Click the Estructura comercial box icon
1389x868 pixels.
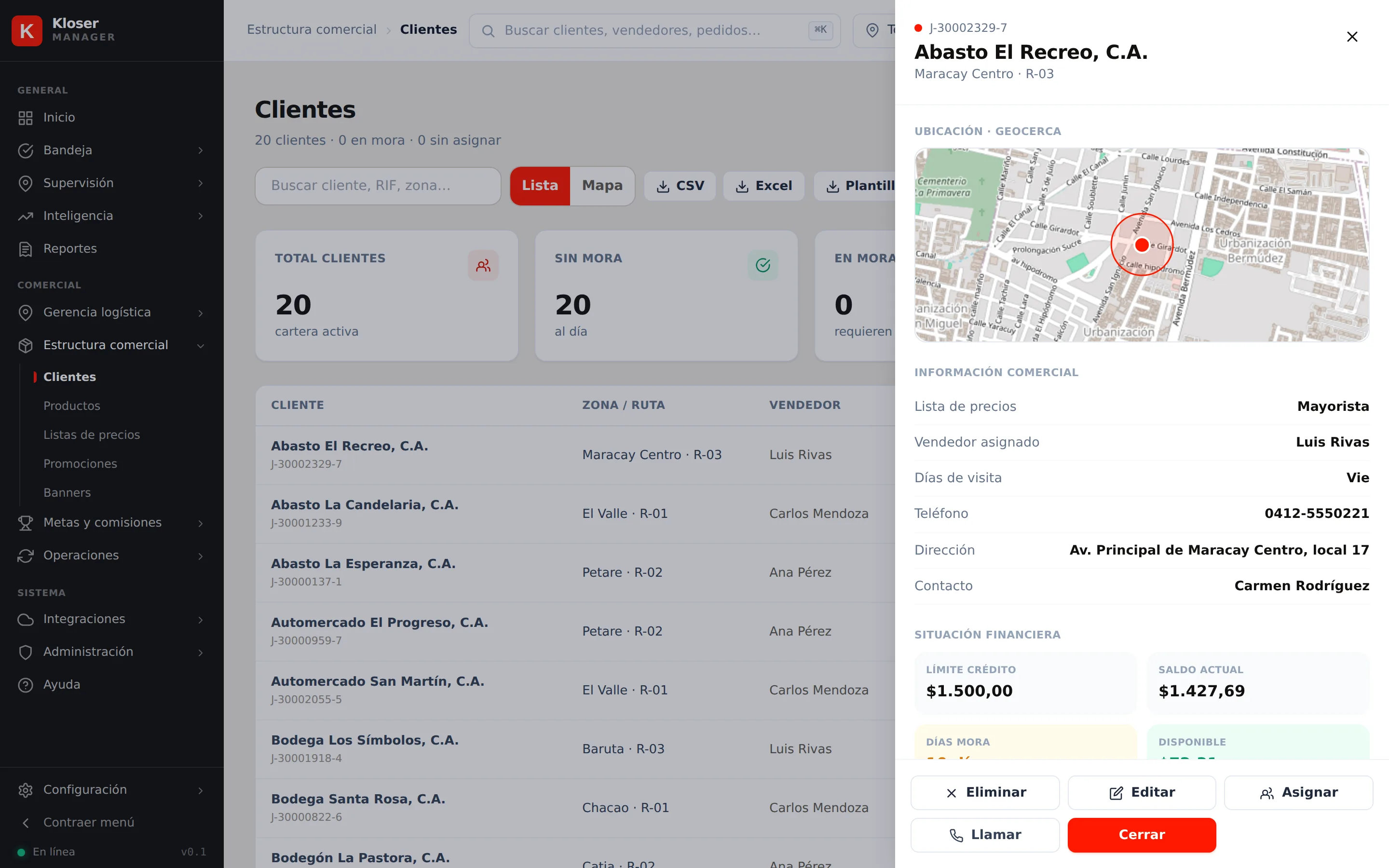(25, 345)
